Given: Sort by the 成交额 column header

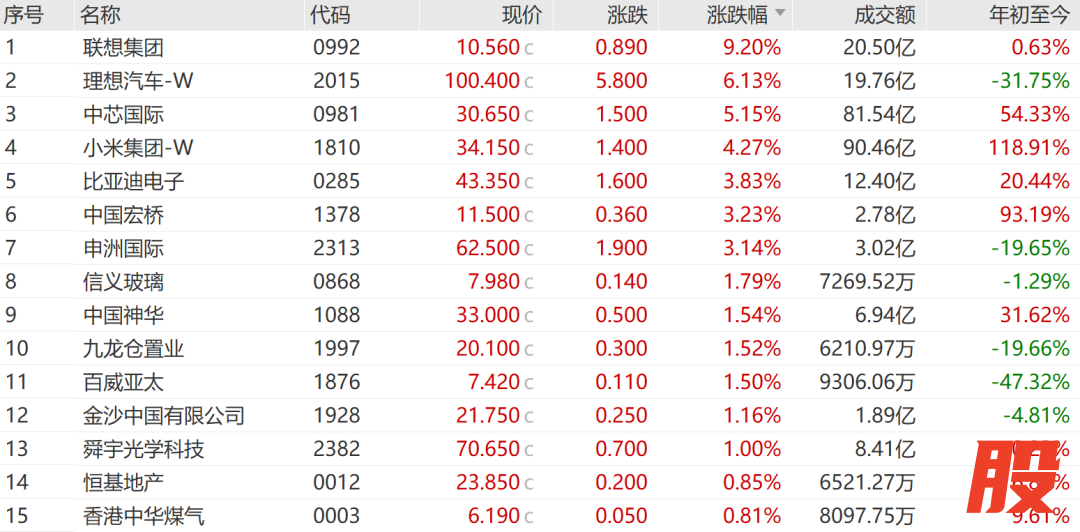Looking at the screenshot, I should point(884,14).
